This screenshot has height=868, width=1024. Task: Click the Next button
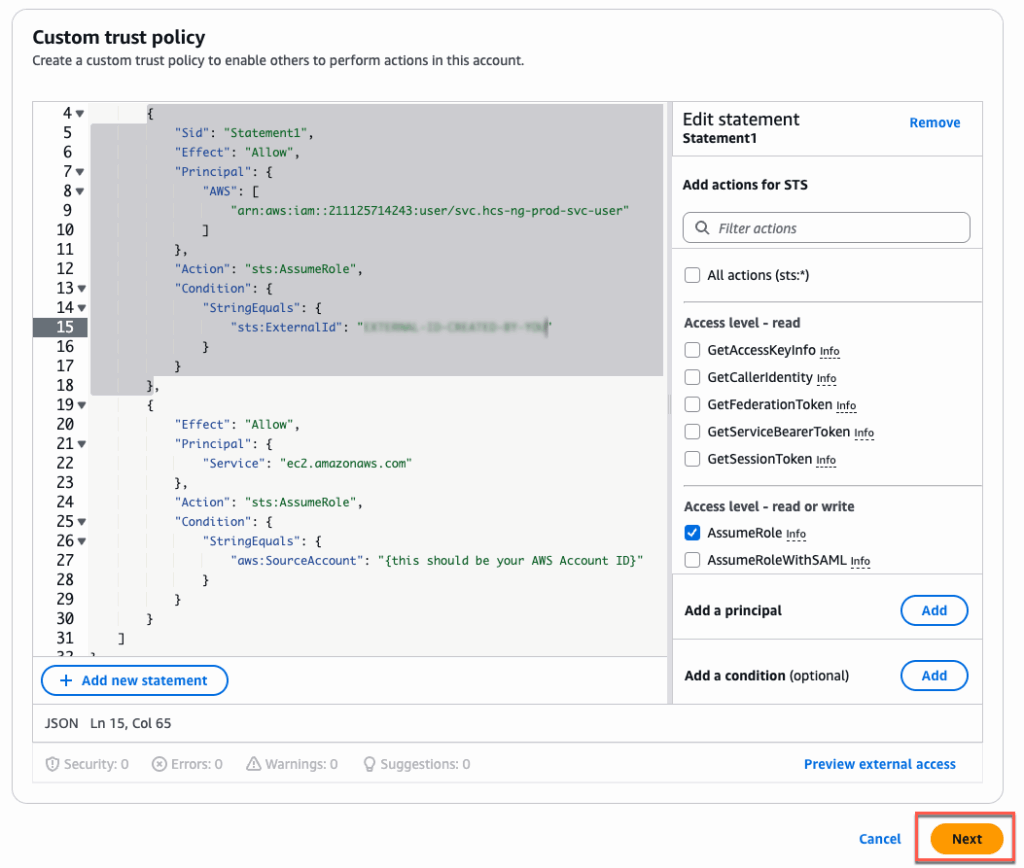coord(966,839)
